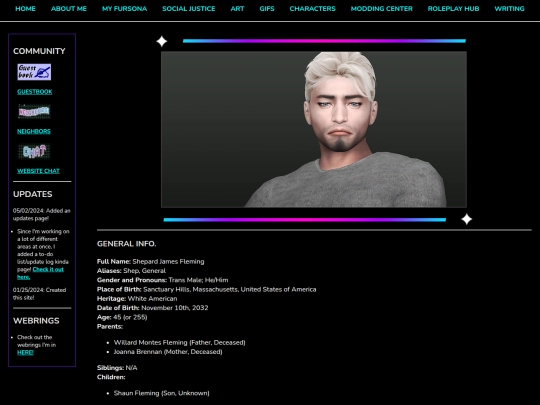Visit the ROLEPLAY HUB
This screenshot has height=405, width=540.
point(453,9)
